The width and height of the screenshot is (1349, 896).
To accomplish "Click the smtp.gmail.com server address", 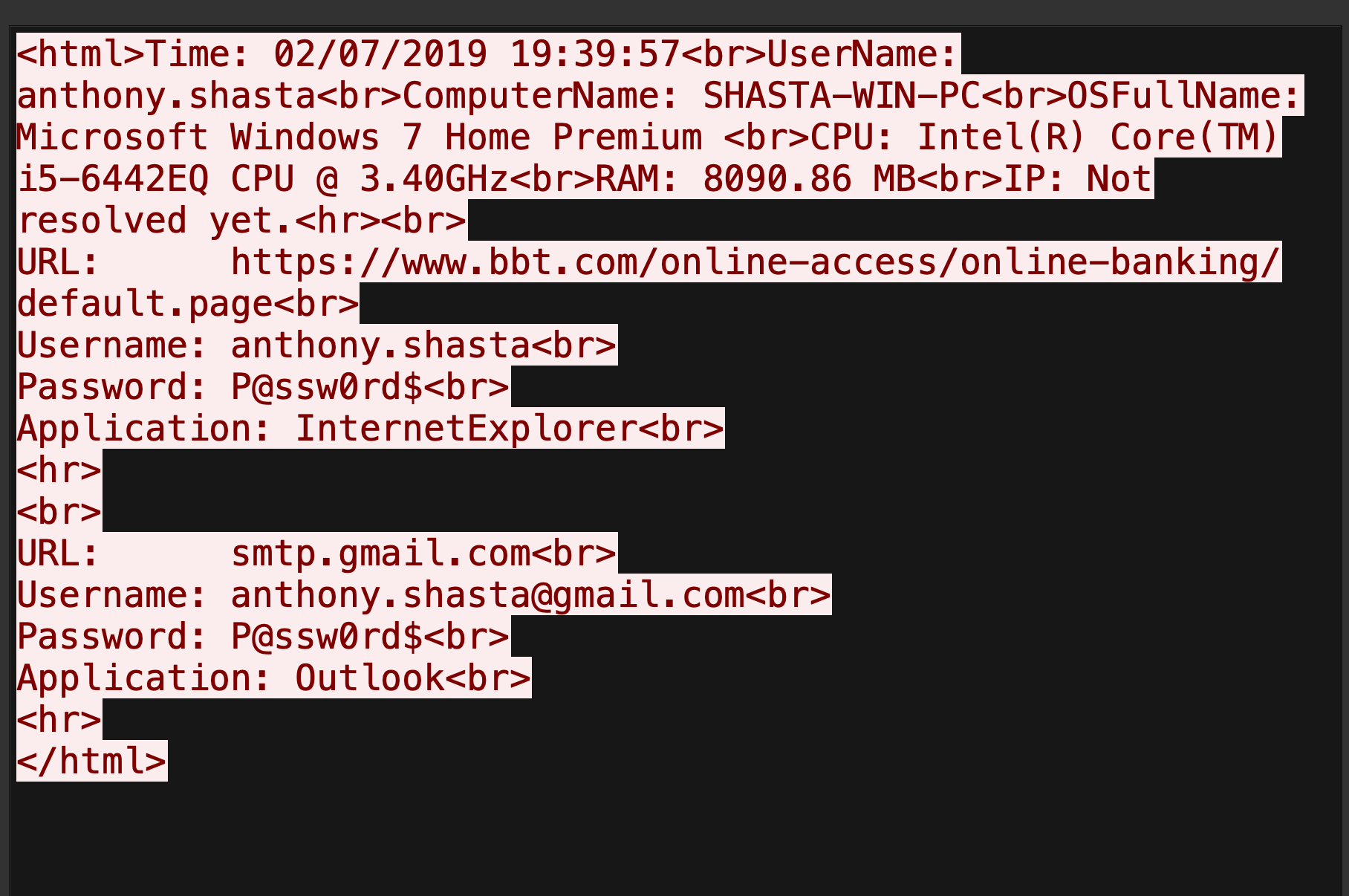I will point(380,553).
